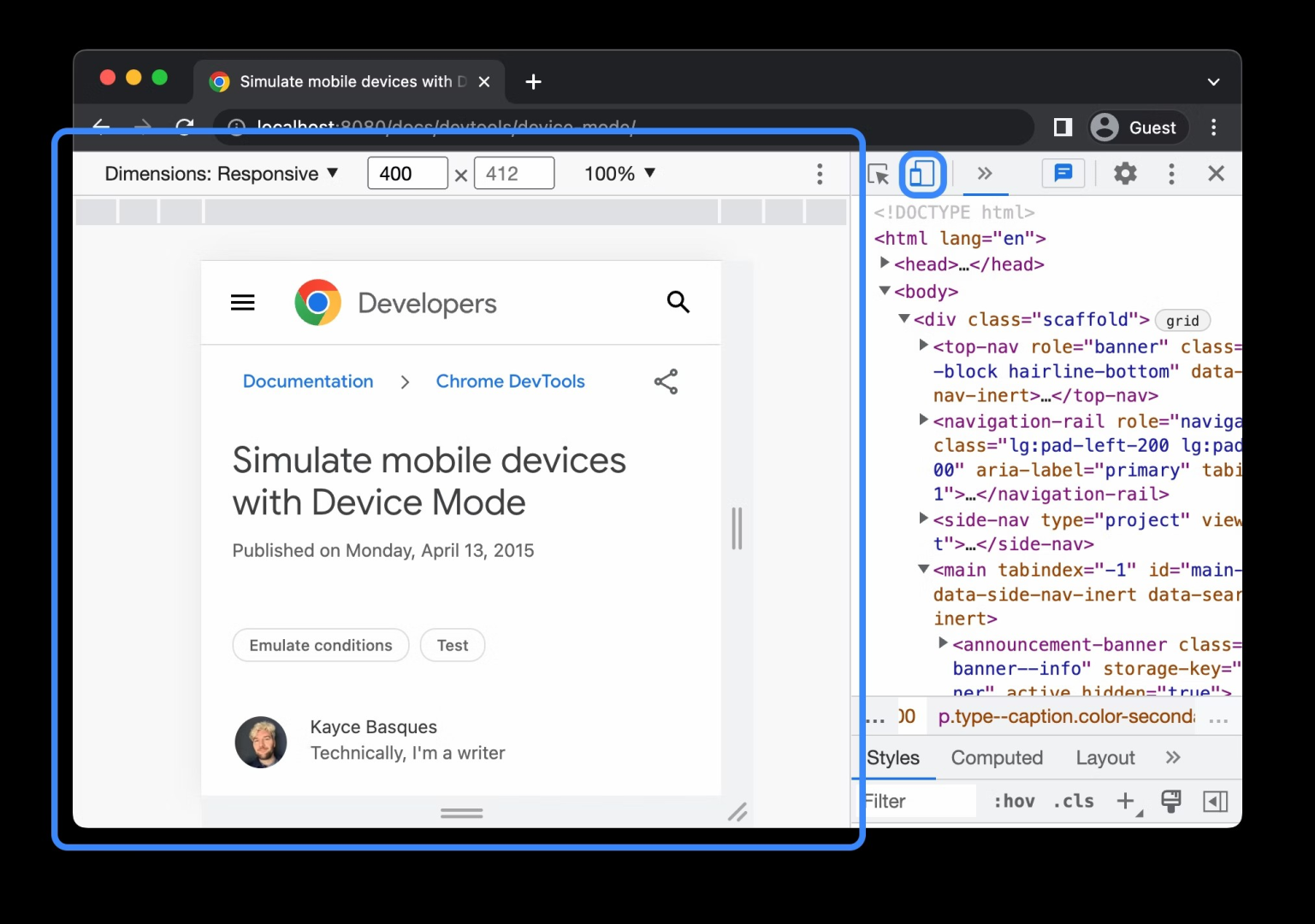Open the hamburger menu on page

(243, 303)
